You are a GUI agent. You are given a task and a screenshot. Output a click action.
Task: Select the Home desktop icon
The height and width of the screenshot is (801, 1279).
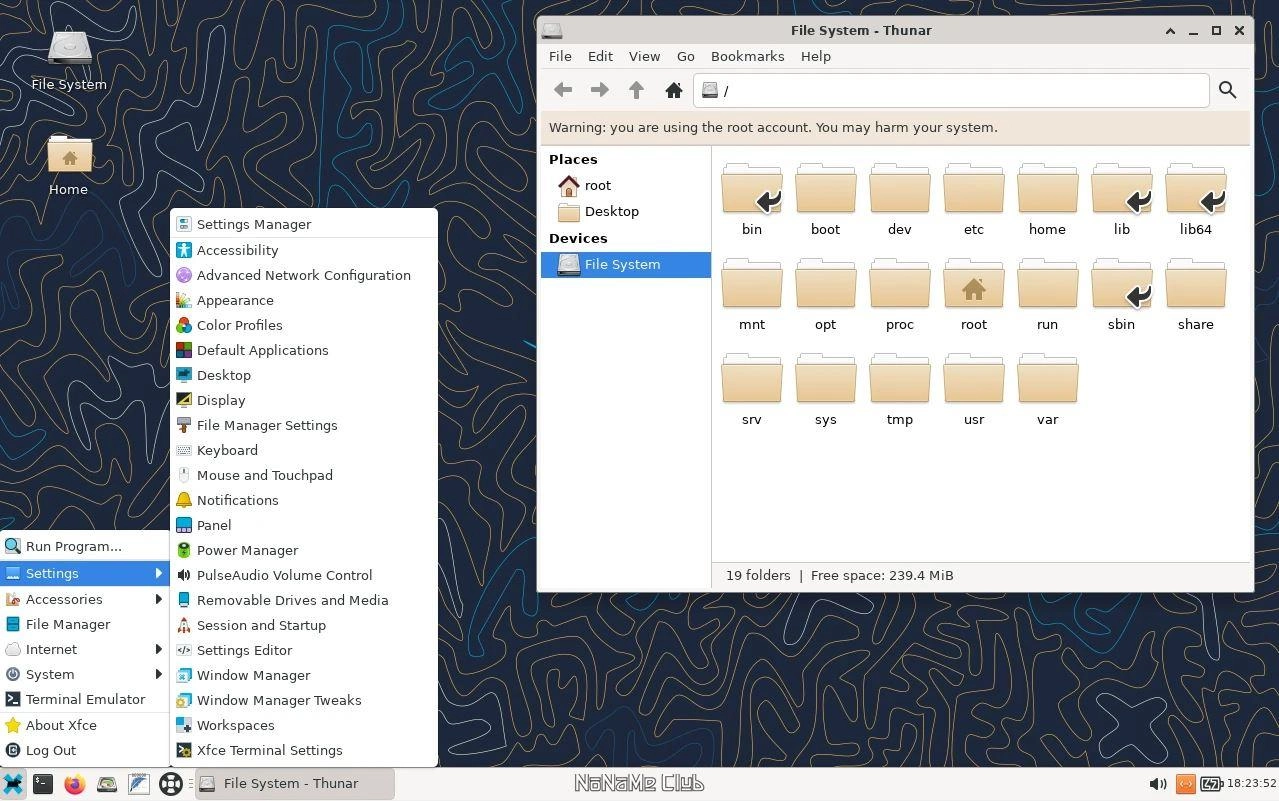pyautogui.click(x=69, y=165)
